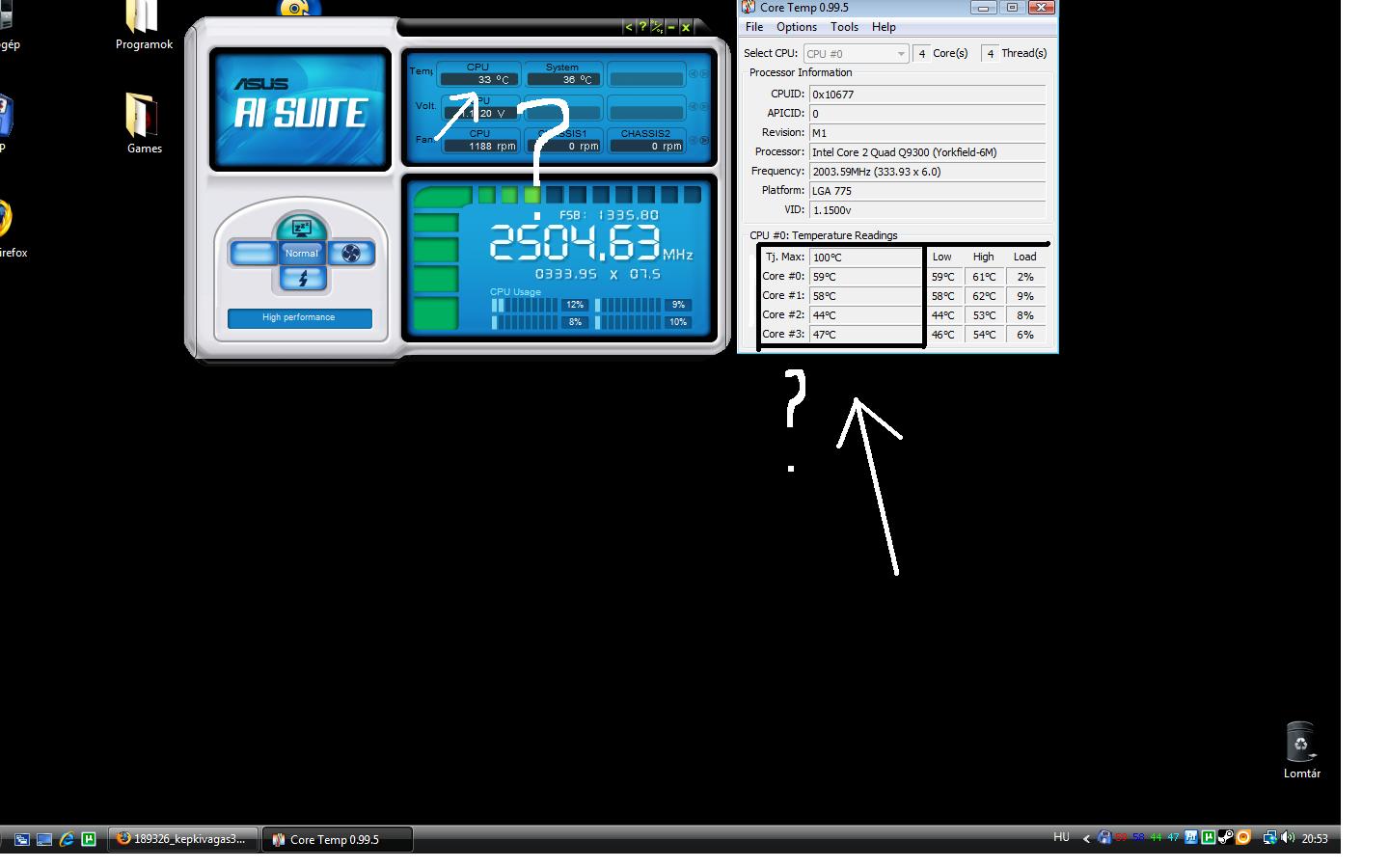Screen dimensions: 1389x868
Task: Select the Lomtár recycle bin icon
Action: point(1301,750)
